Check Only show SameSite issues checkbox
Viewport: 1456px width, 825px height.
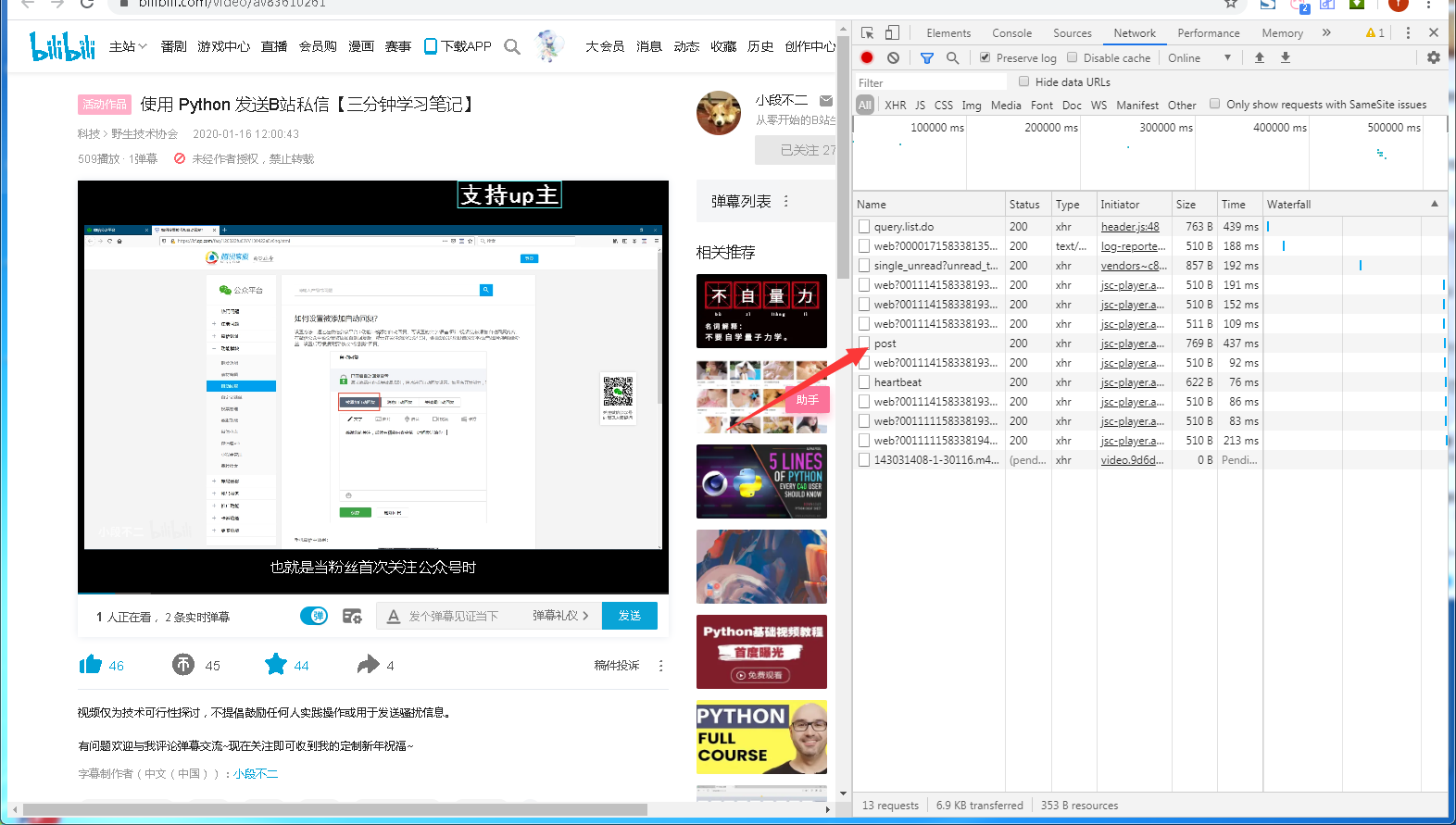pyautogui.click(x=1215, y=104)
